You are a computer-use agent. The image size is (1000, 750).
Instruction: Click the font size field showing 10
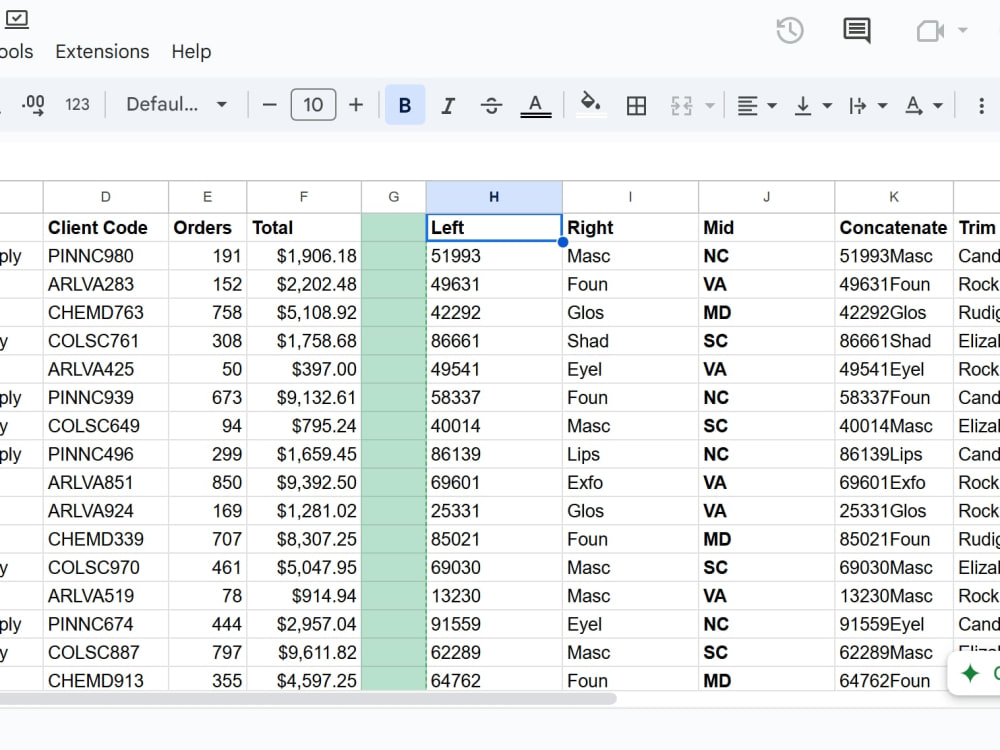tap(313, 105)
